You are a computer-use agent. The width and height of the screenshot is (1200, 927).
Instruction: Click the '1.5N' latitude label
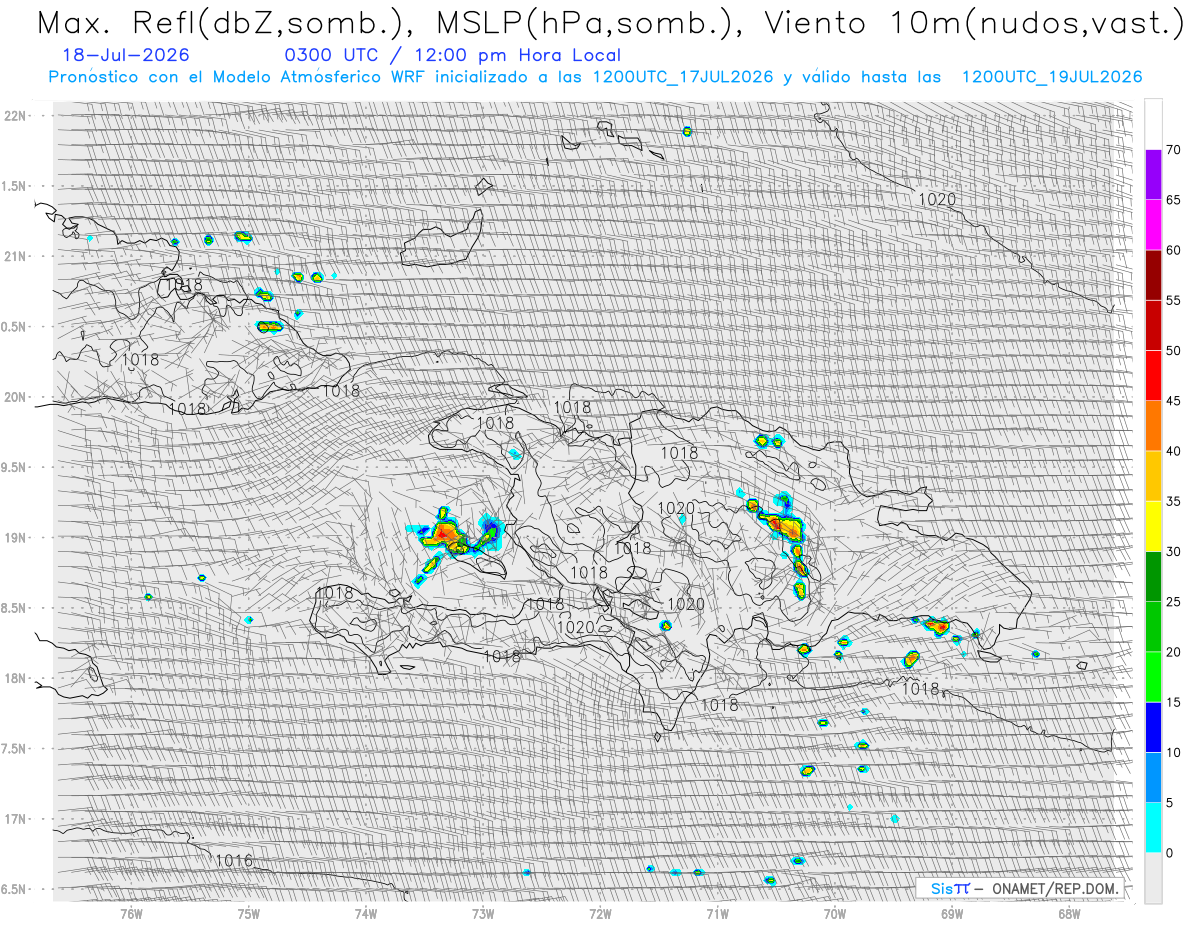15,186
